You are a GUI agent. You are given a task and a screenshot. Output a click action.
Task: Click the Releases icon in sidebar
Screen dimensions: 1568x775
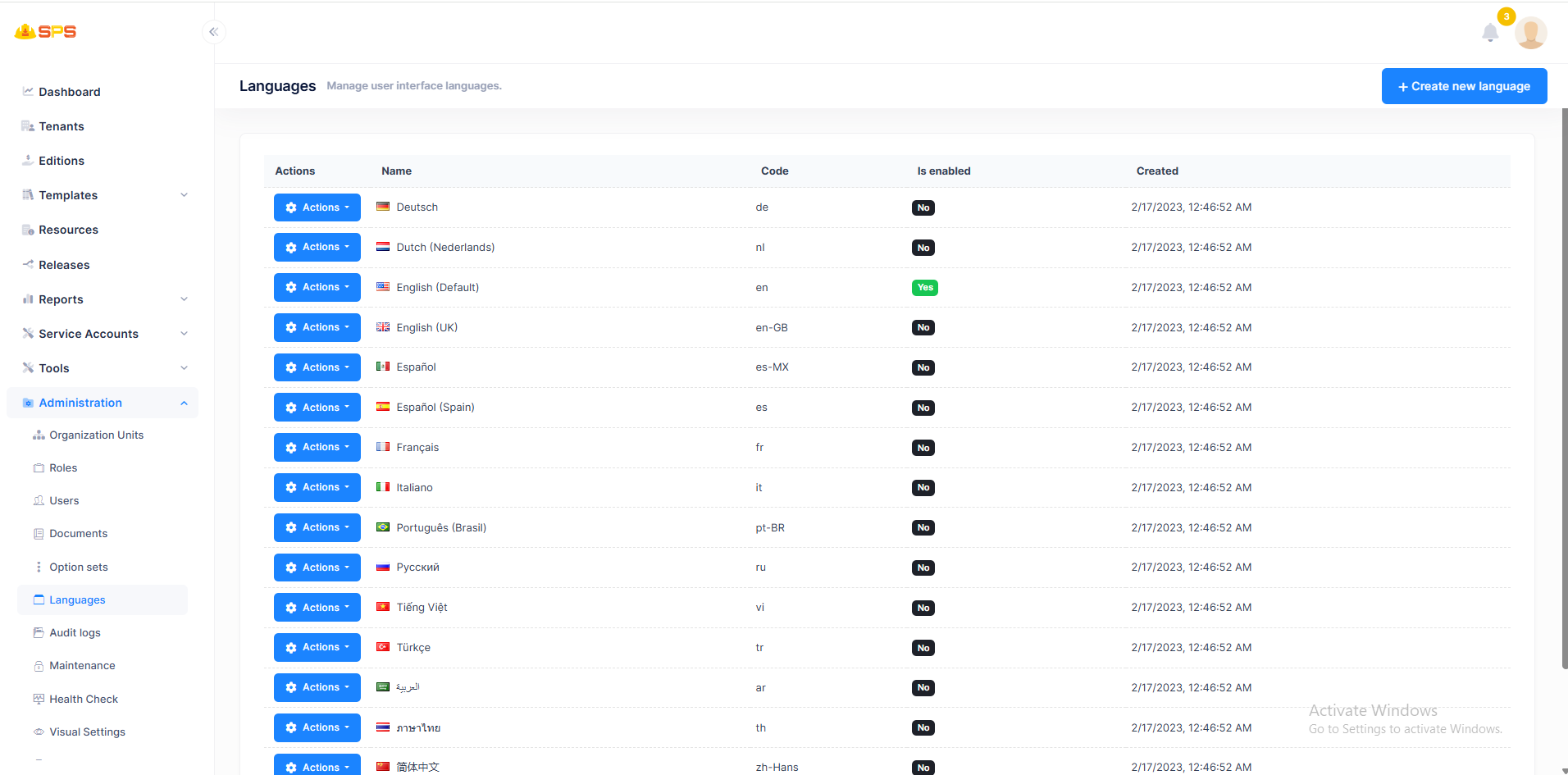tap(28, 264)
